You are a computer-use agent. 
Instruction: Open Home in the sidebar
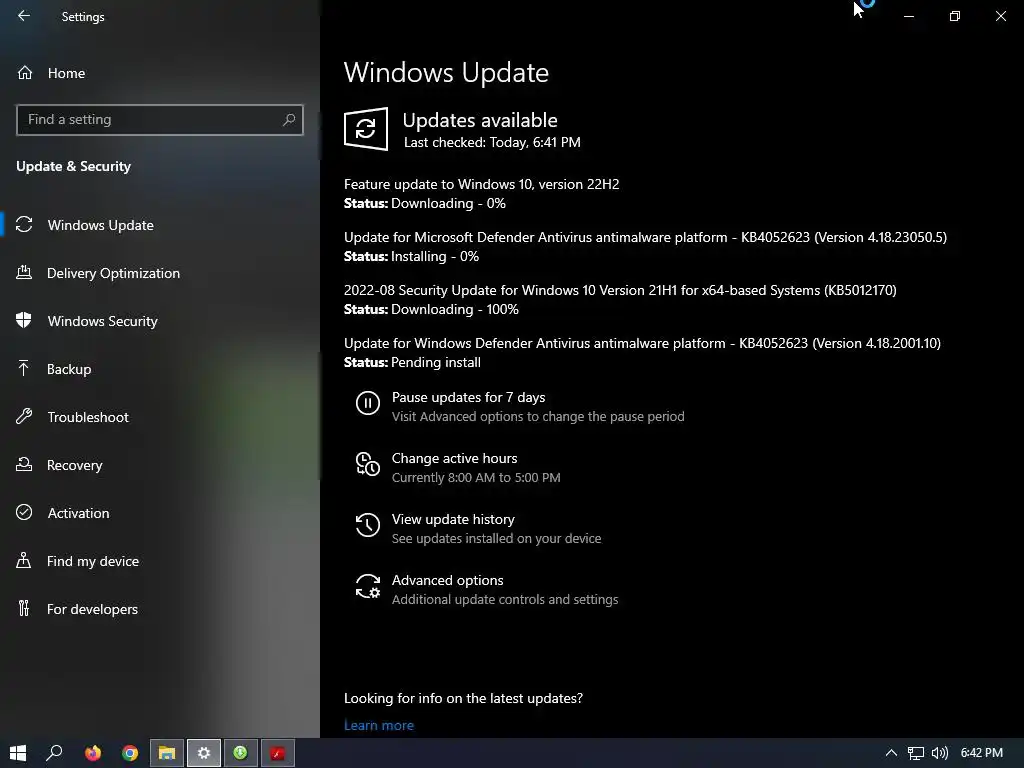click(66, 73)
